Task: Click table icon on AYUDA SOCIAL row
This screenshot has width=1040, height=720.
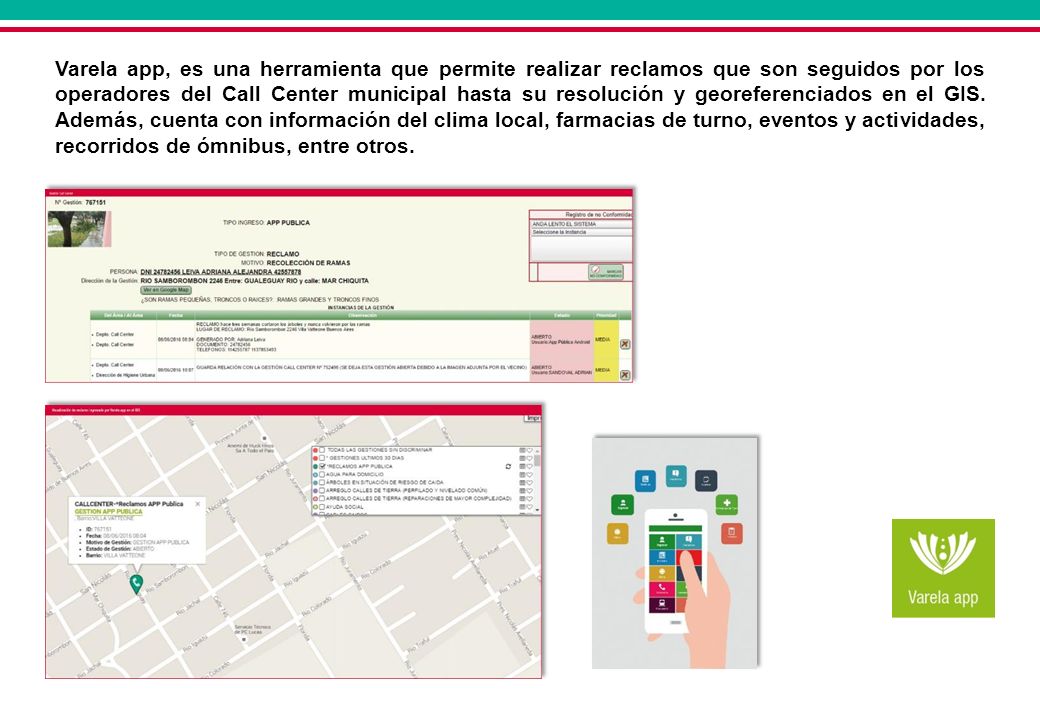Action: click(522, 507)
